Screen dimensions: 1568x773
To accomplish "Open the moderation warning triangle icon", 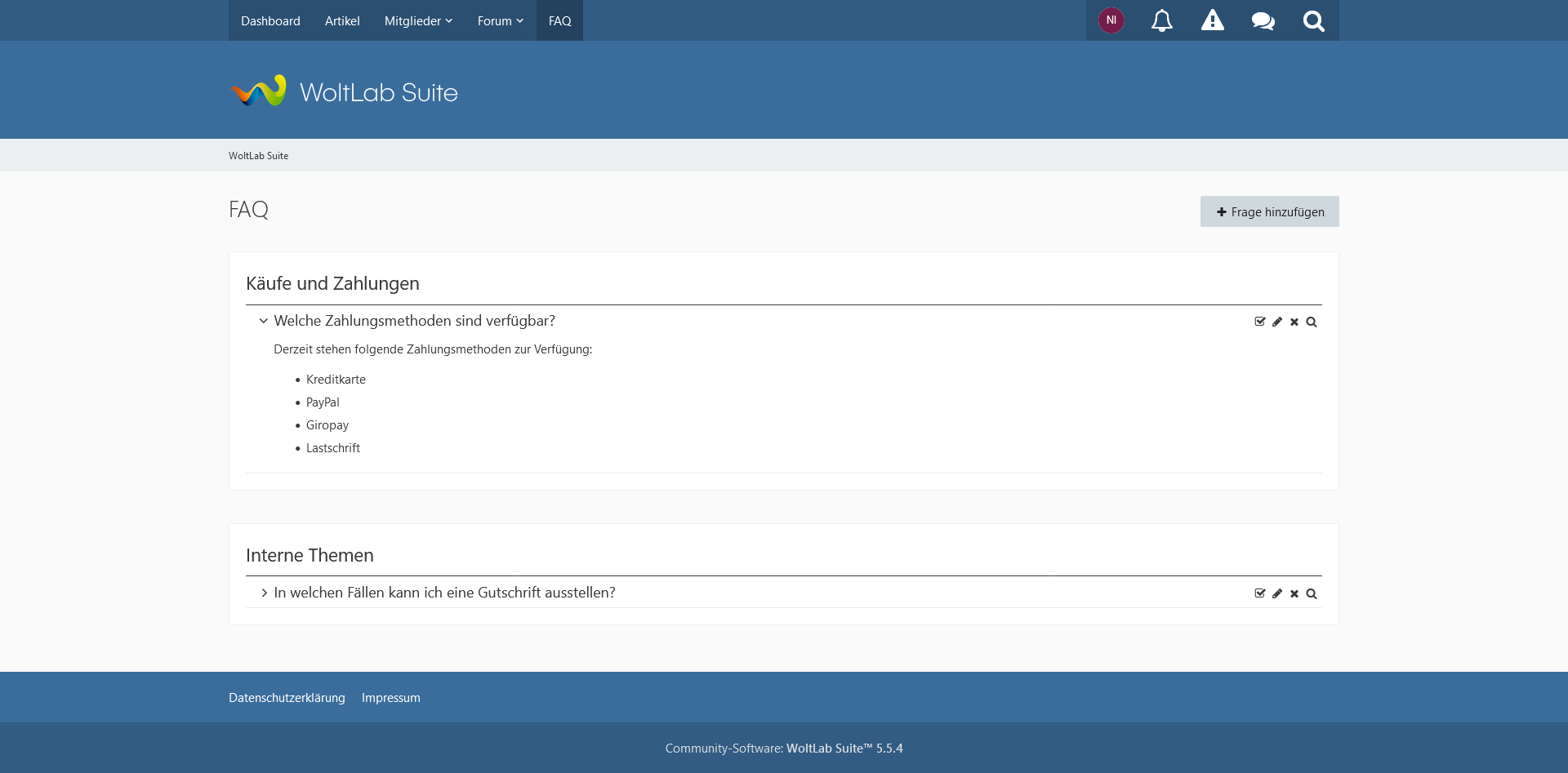I will pos(1212,20).
